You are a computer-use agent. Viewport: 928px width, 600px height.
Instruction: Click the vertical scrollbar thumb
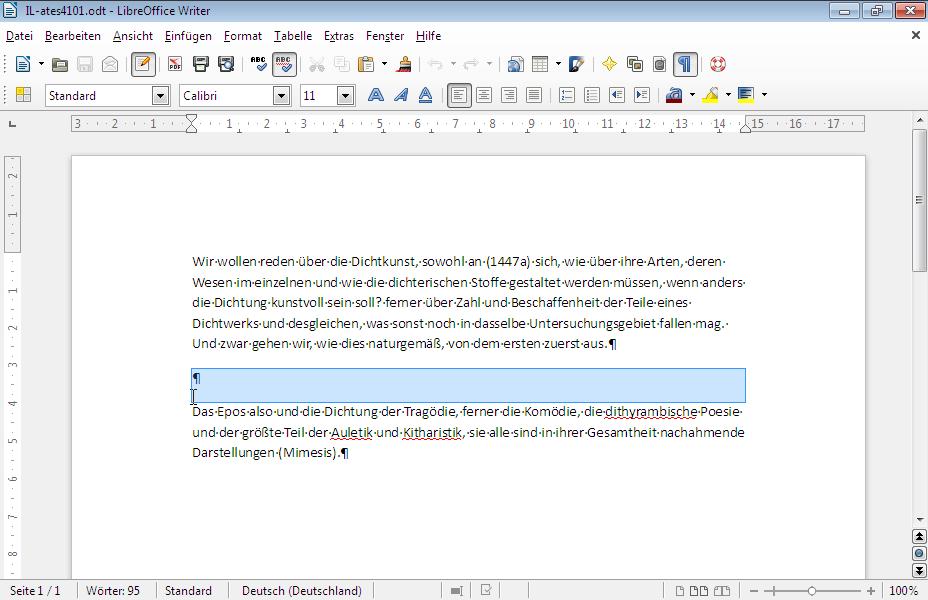pyautogui.click(x=919, y=200)
